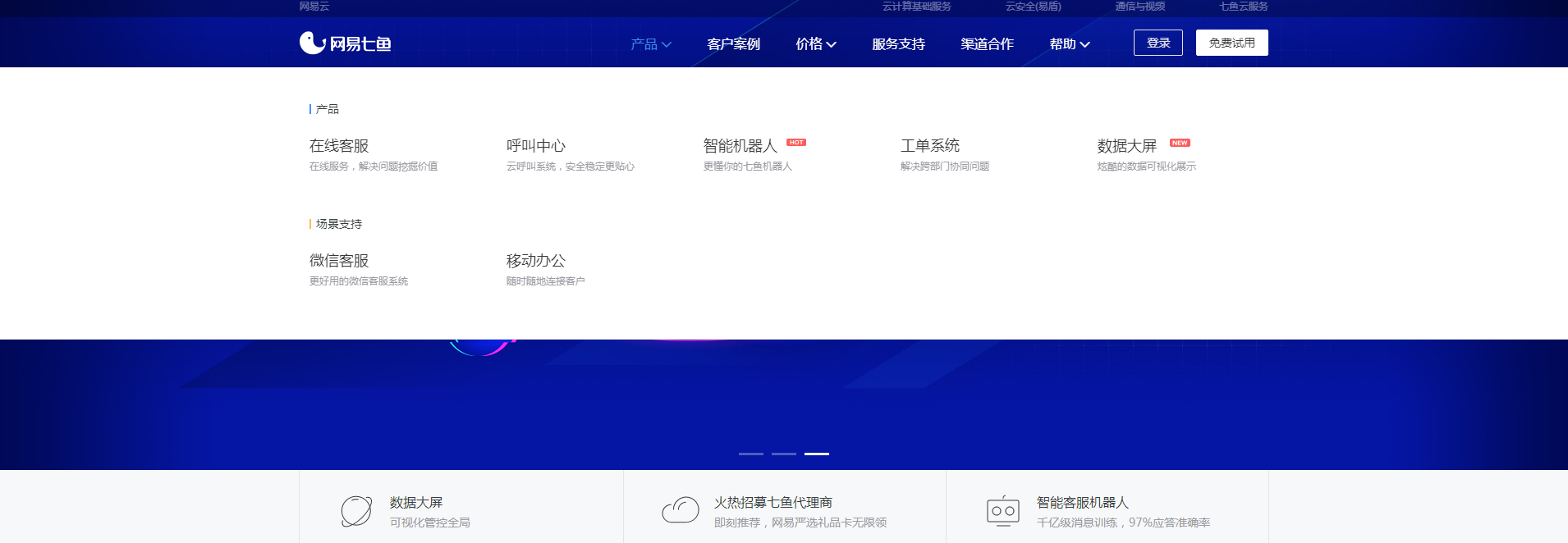Go to second carousel slide indicator
This screenshot has width=1568, height=543.
784,454
